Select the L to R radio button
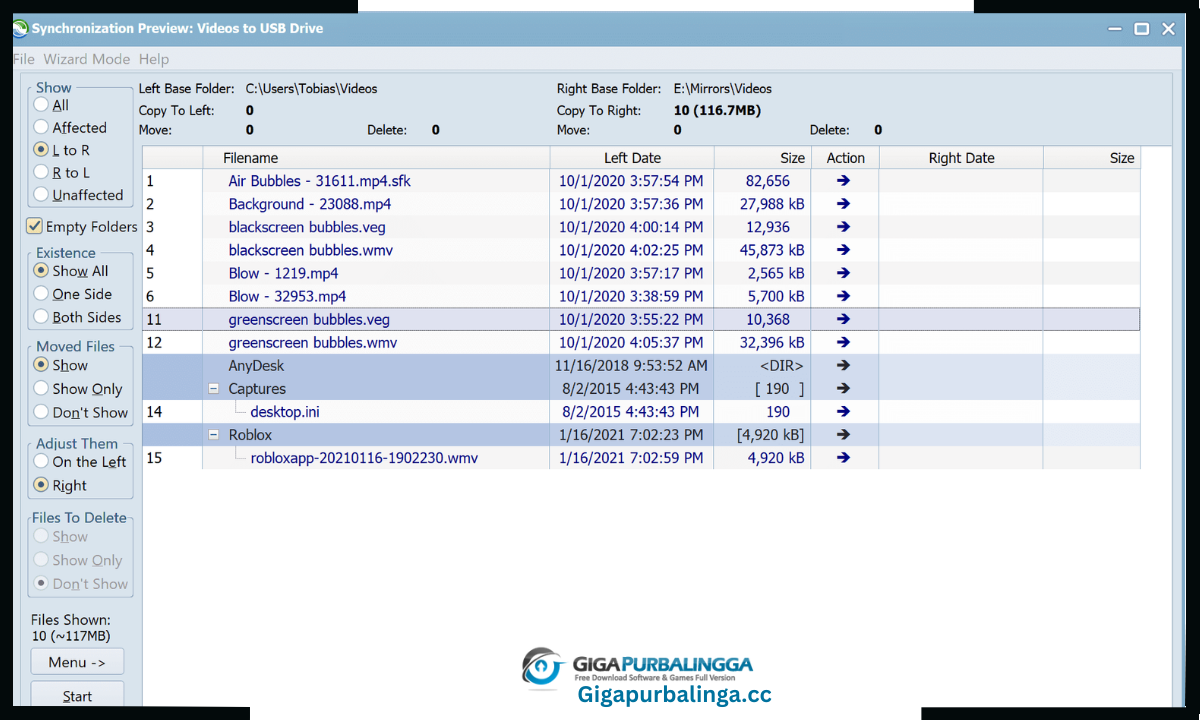The image size is (1200, 720). point(41,150)
